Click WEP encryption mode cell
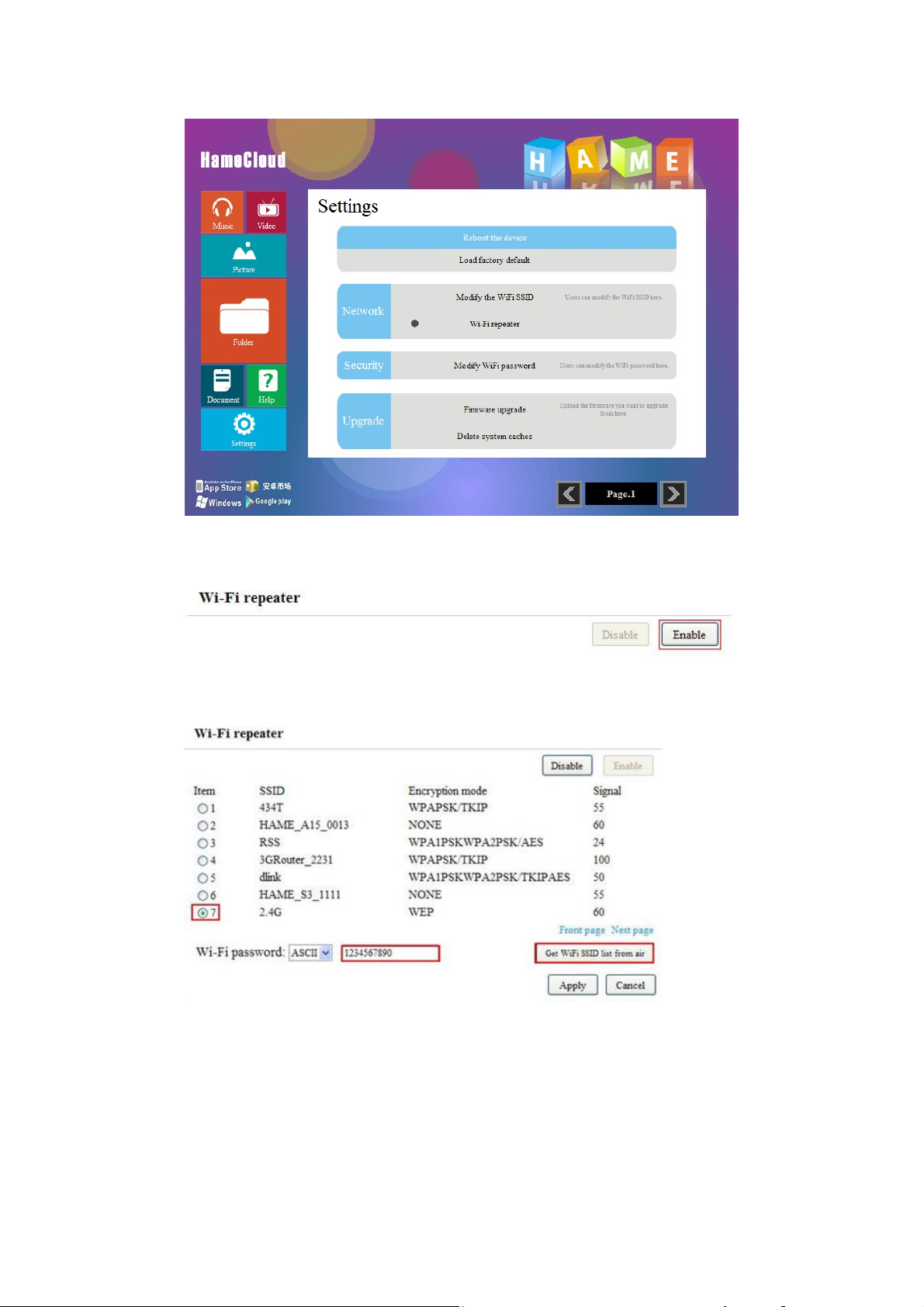The width and height of the screenshot is (924, 1307). [421, 912]
